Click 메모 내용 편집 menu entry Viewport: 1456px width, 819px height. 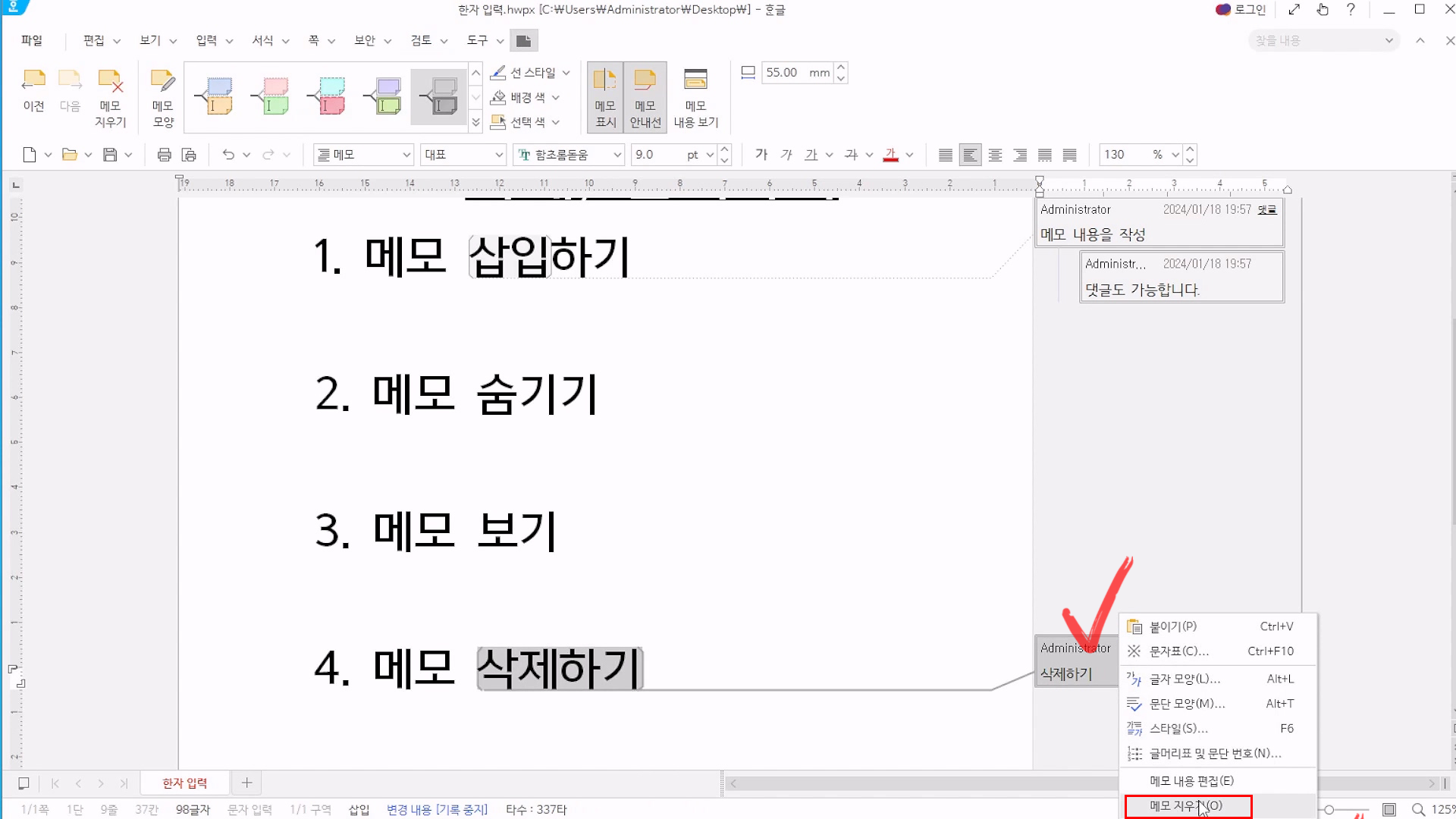point(1191,780)
